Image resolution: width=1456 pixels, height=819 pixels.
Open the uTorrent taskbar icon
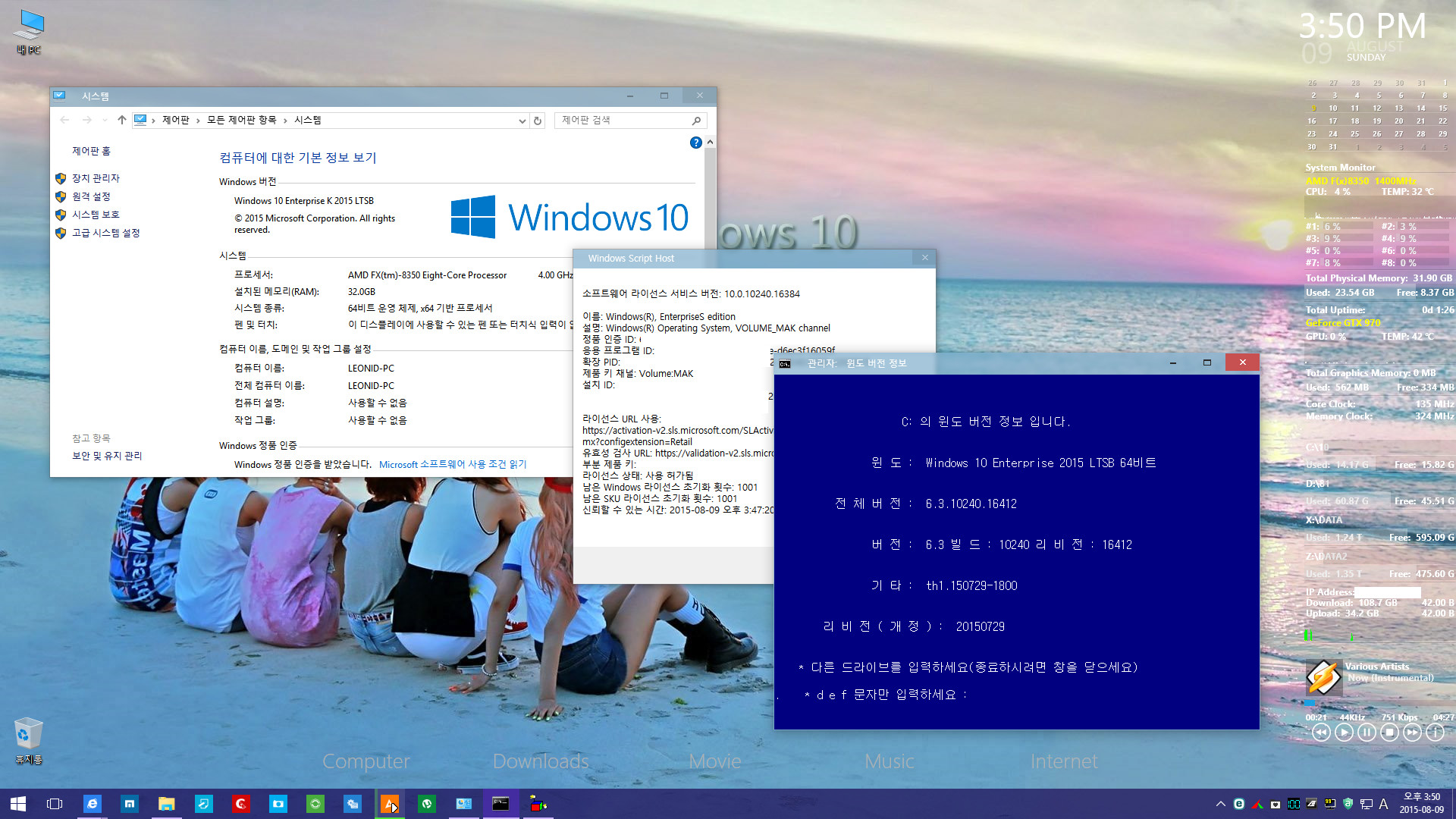[427, 804]
